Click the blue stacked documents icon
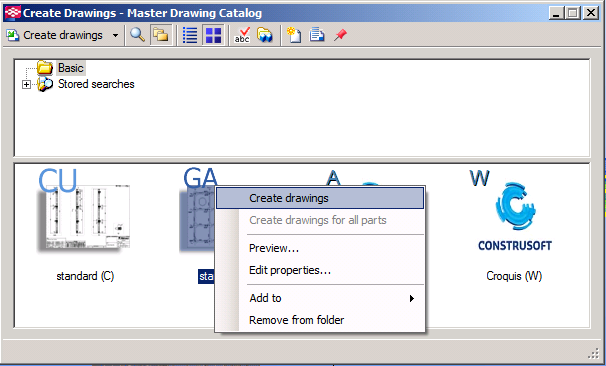Viewport: 606px width, 366px height. [317, 35]
